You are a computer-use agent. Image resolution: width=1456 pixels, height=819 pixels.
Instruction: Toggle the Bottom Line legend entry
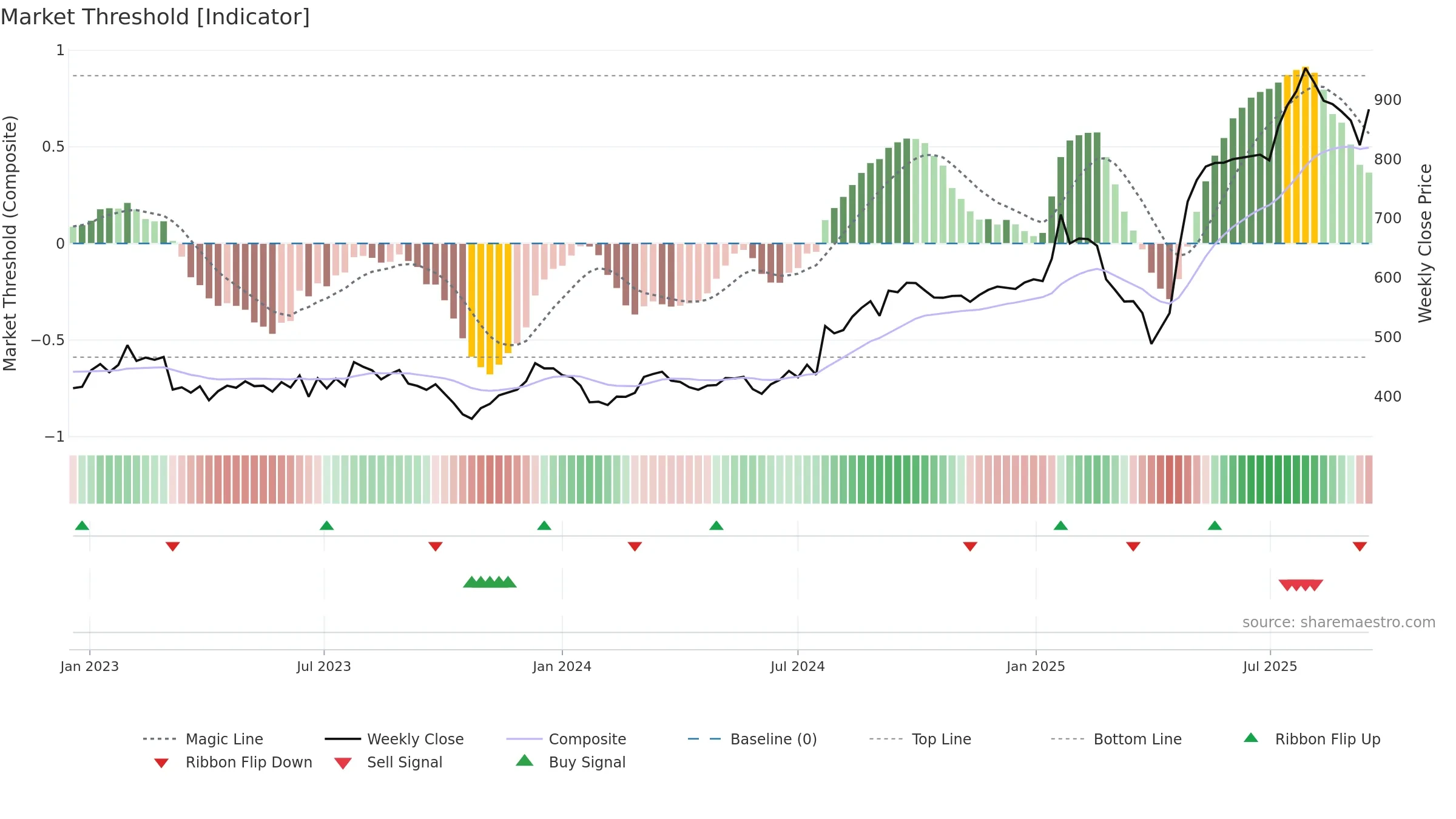pyautogui.click(x=1116, y=739)
